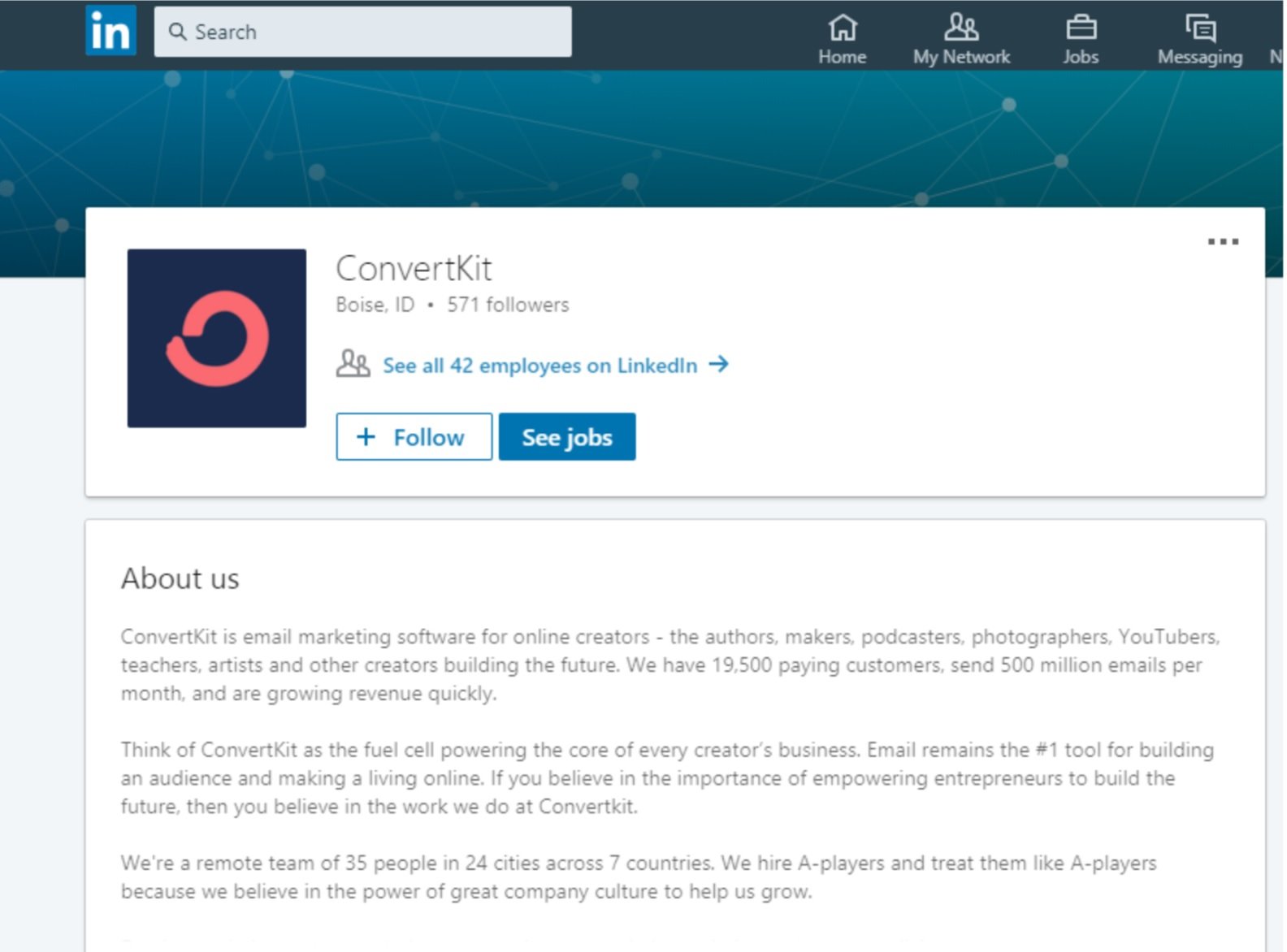The height and width of the screenshot is (952, 1287).
Task: Click the LinkedIn logo icon
Action: click(x=110, y=31)
